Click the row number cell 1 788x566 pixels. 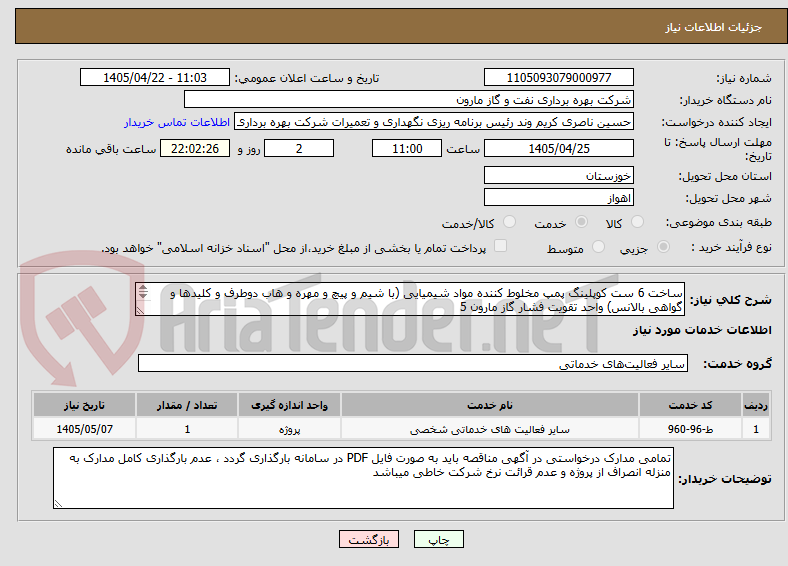click(756, 429)
